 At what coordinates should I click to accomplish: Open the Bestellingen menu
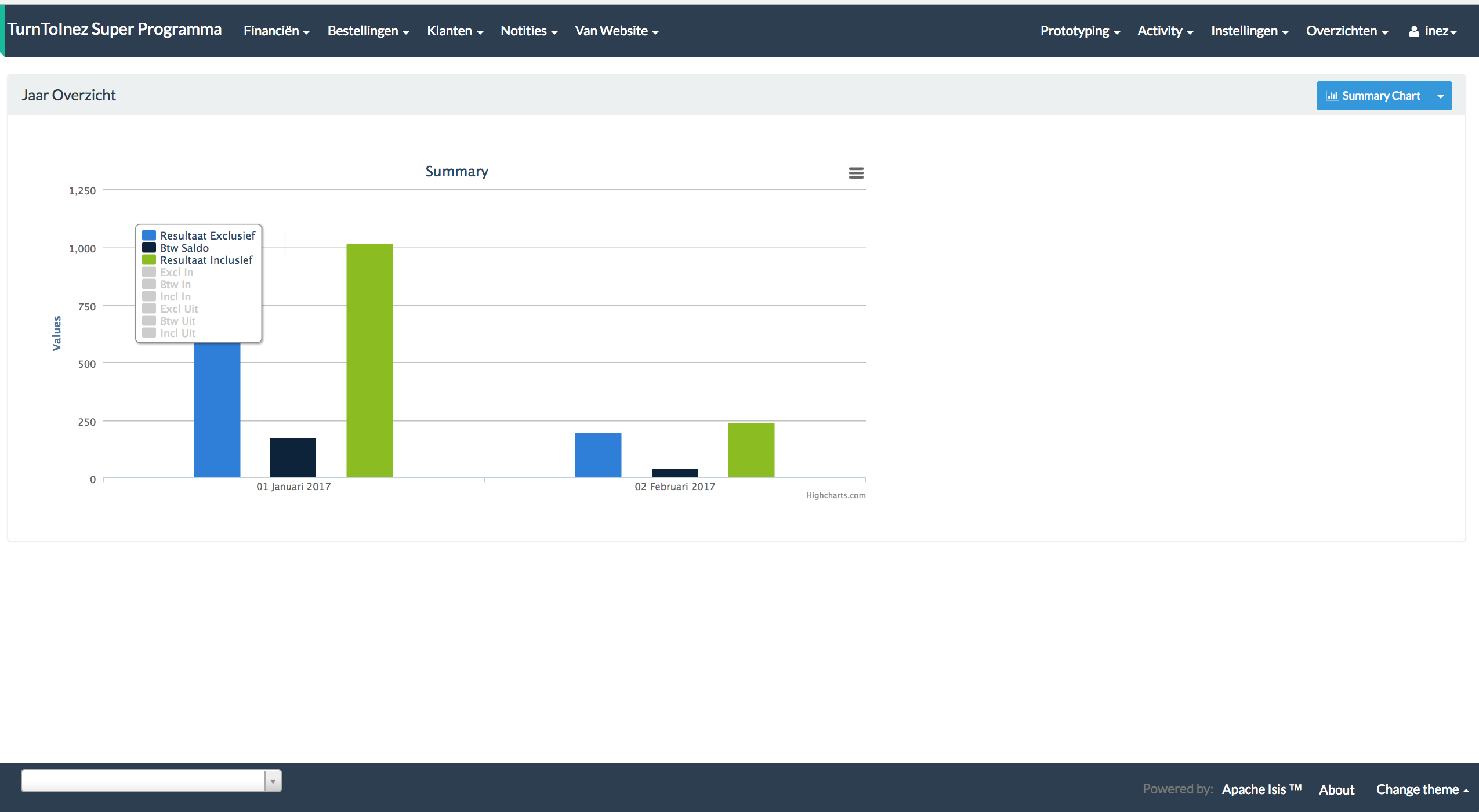click(x=368, y=31)
